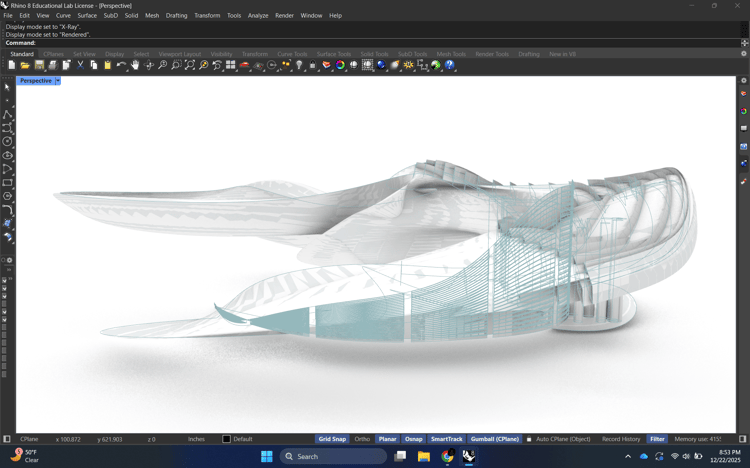Open the Inches units selector
Screen dimensions: 750x468
pyautogui.click(x=196, y=439)
